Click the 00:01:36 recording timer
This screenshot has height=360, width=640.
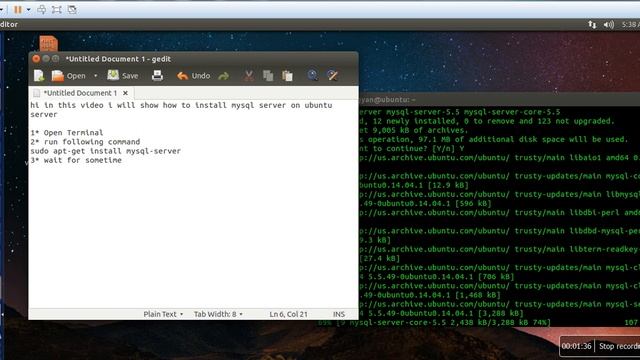coord(576,346)
